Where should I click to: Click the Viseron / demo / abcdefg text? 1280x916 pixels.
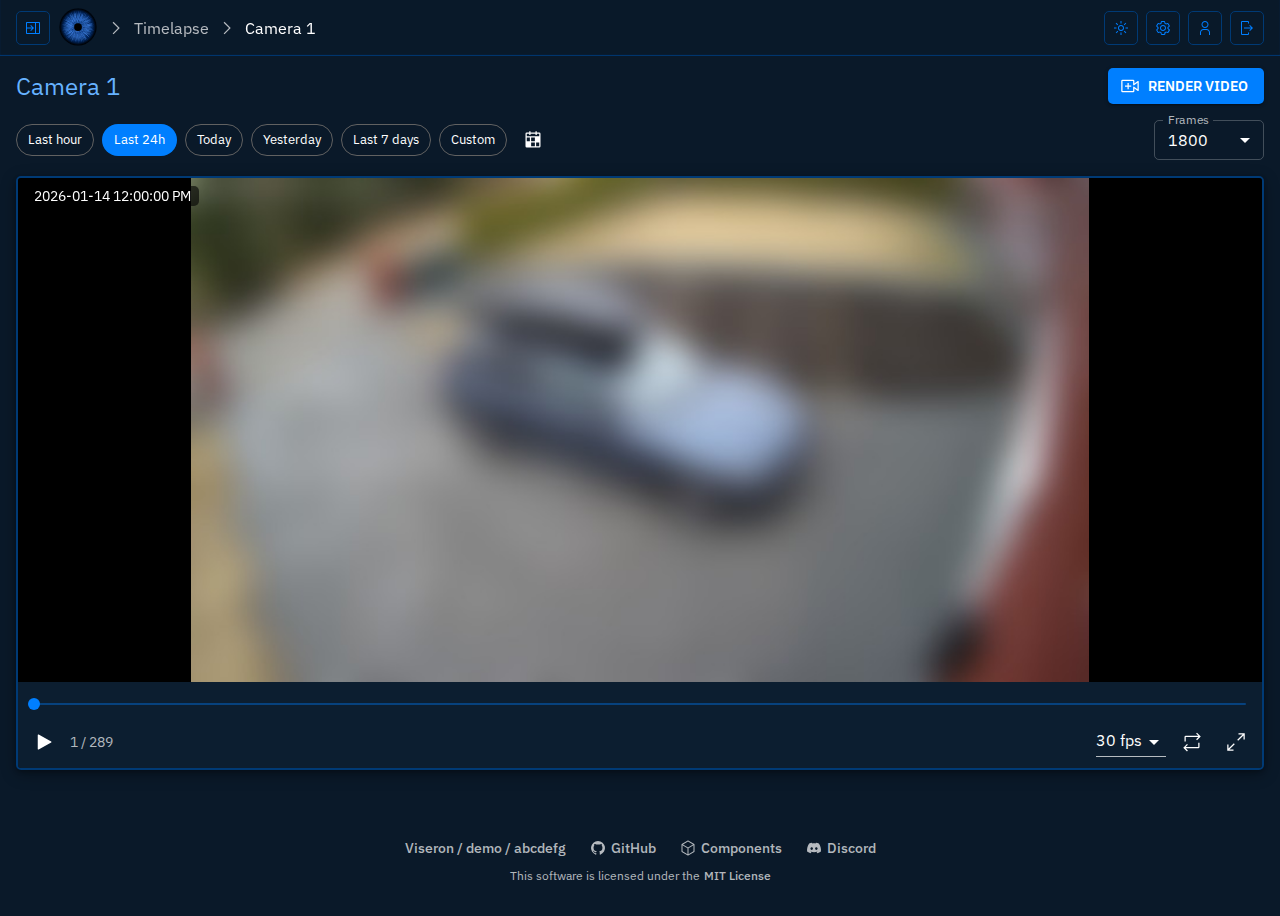click(485, 848)
